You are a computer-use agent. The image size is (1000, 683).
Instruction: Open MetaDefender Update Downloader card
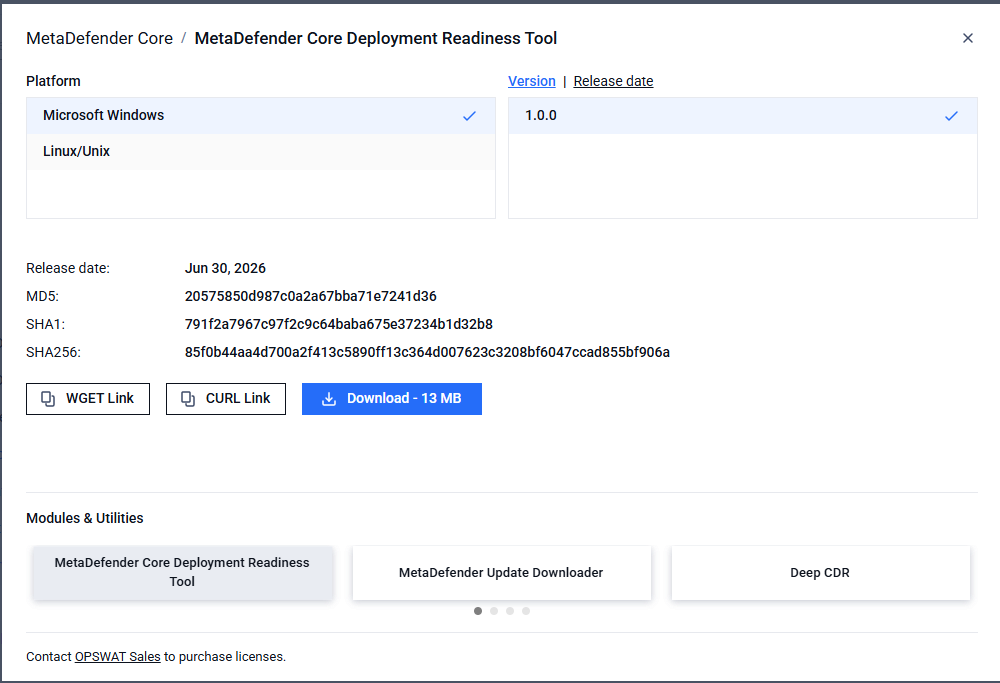(x=501, y=572)
